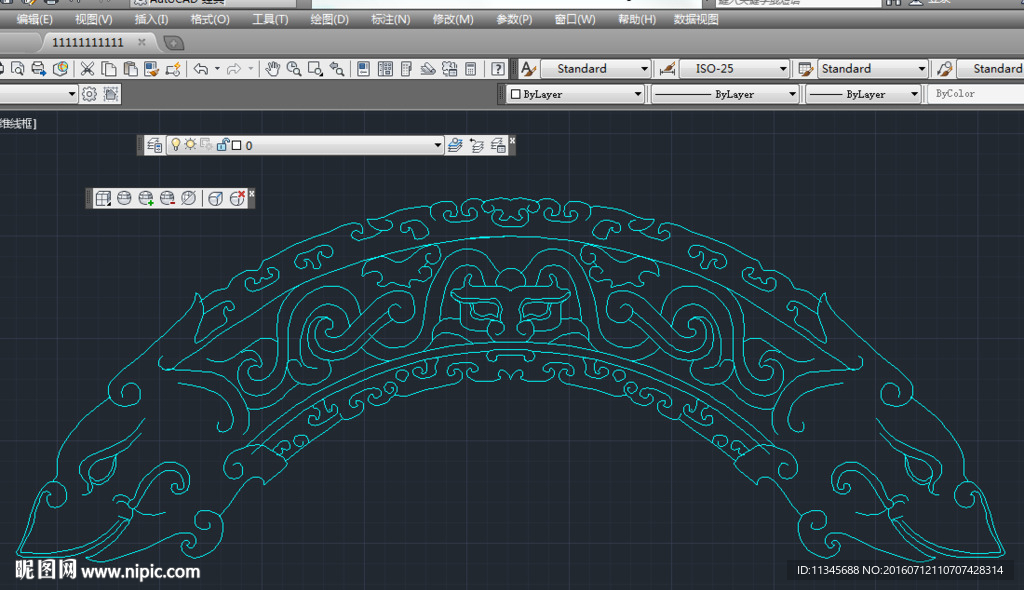The height and width of the screenshot is (590, 1024).
Task: Open the ByLayer color control dropdown
Action: pyautogui.click(x=575, y=94)
